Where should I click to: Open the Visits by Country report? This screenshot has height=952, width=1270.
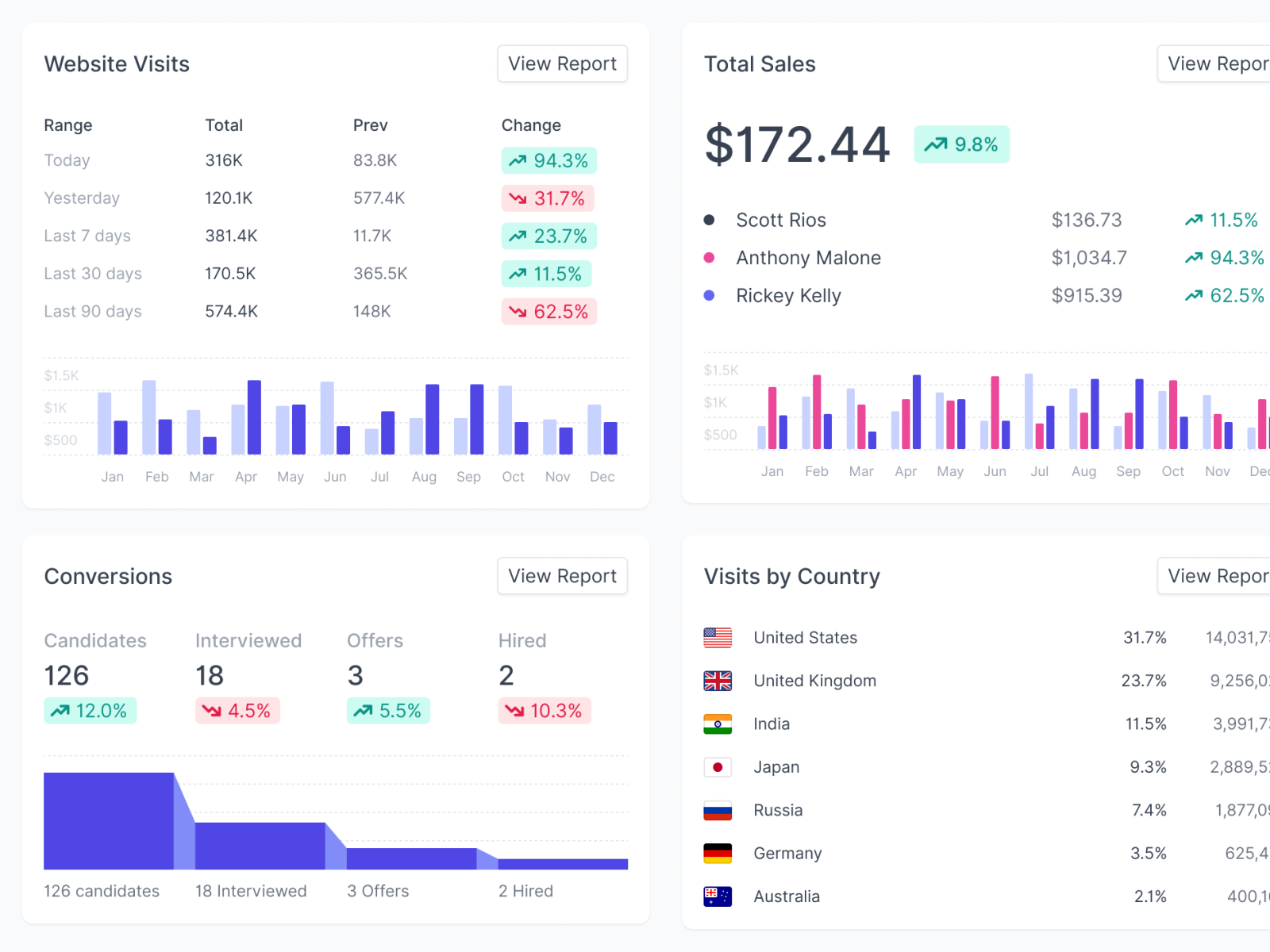coord(1218,576)
